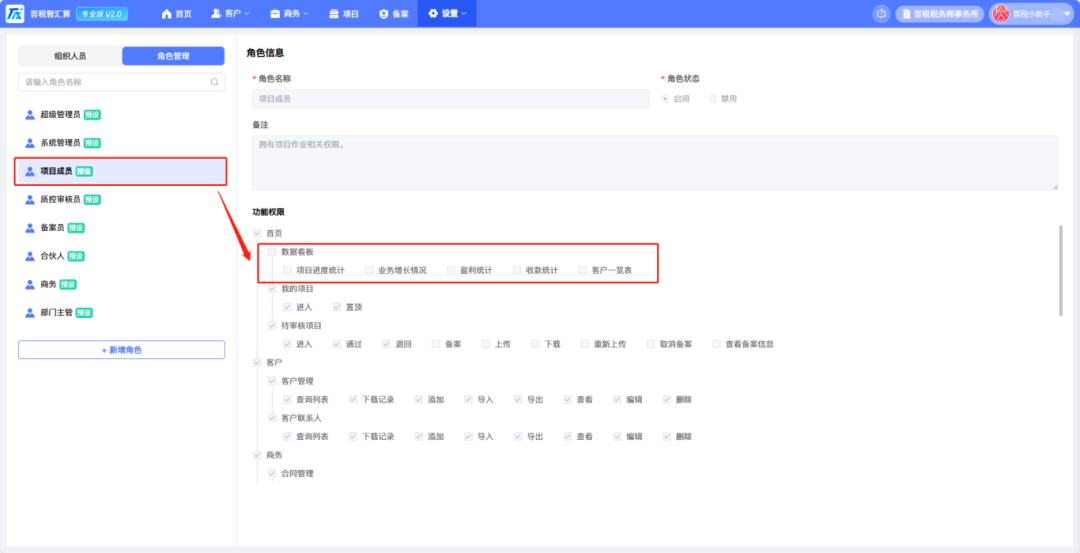This screenshot has width=1080, height=553.
Task: Click the user icon of 质控审核员
Action: (x=30, y=200)
